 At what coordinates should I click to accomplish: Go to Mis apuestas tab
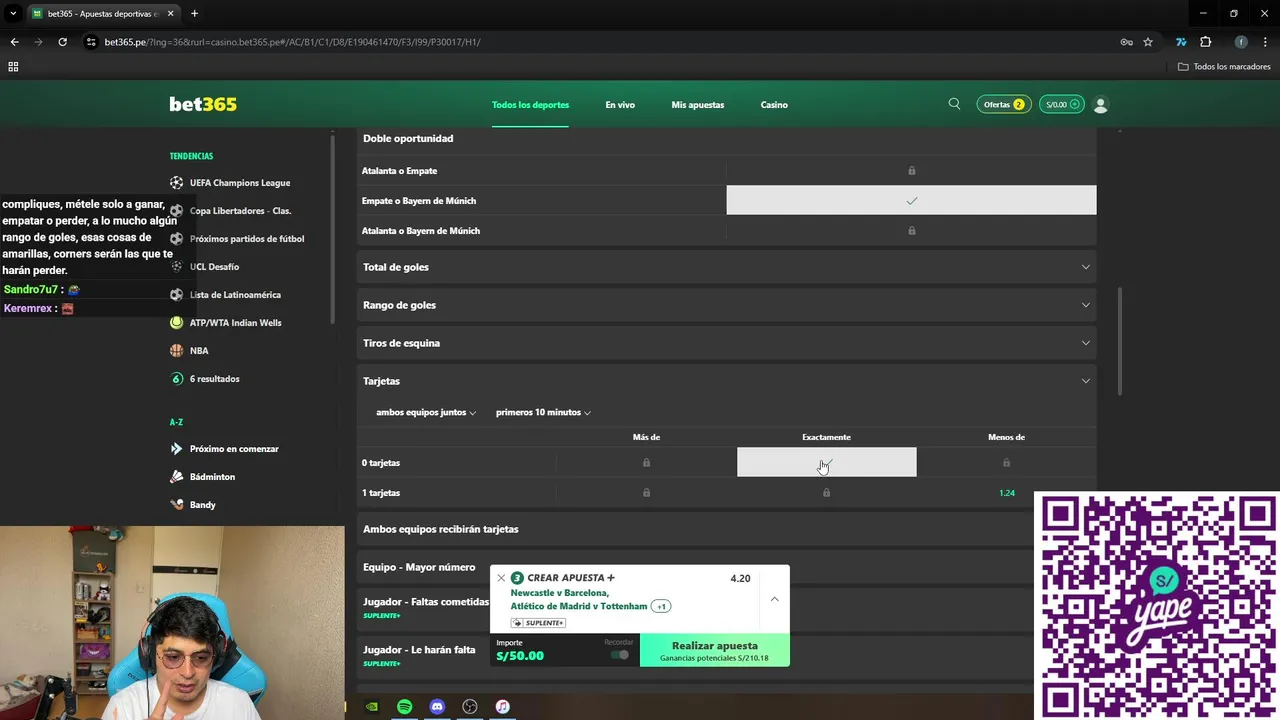(x=698, y=105)
